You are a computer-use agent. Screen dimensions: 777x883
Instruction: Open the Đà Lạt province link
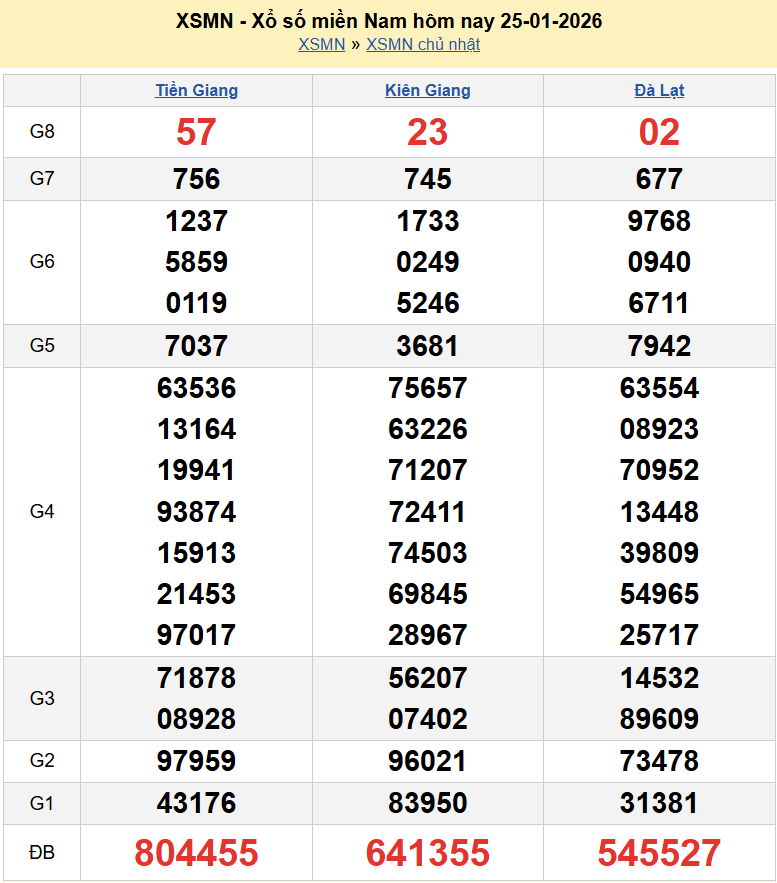point(659,90)
